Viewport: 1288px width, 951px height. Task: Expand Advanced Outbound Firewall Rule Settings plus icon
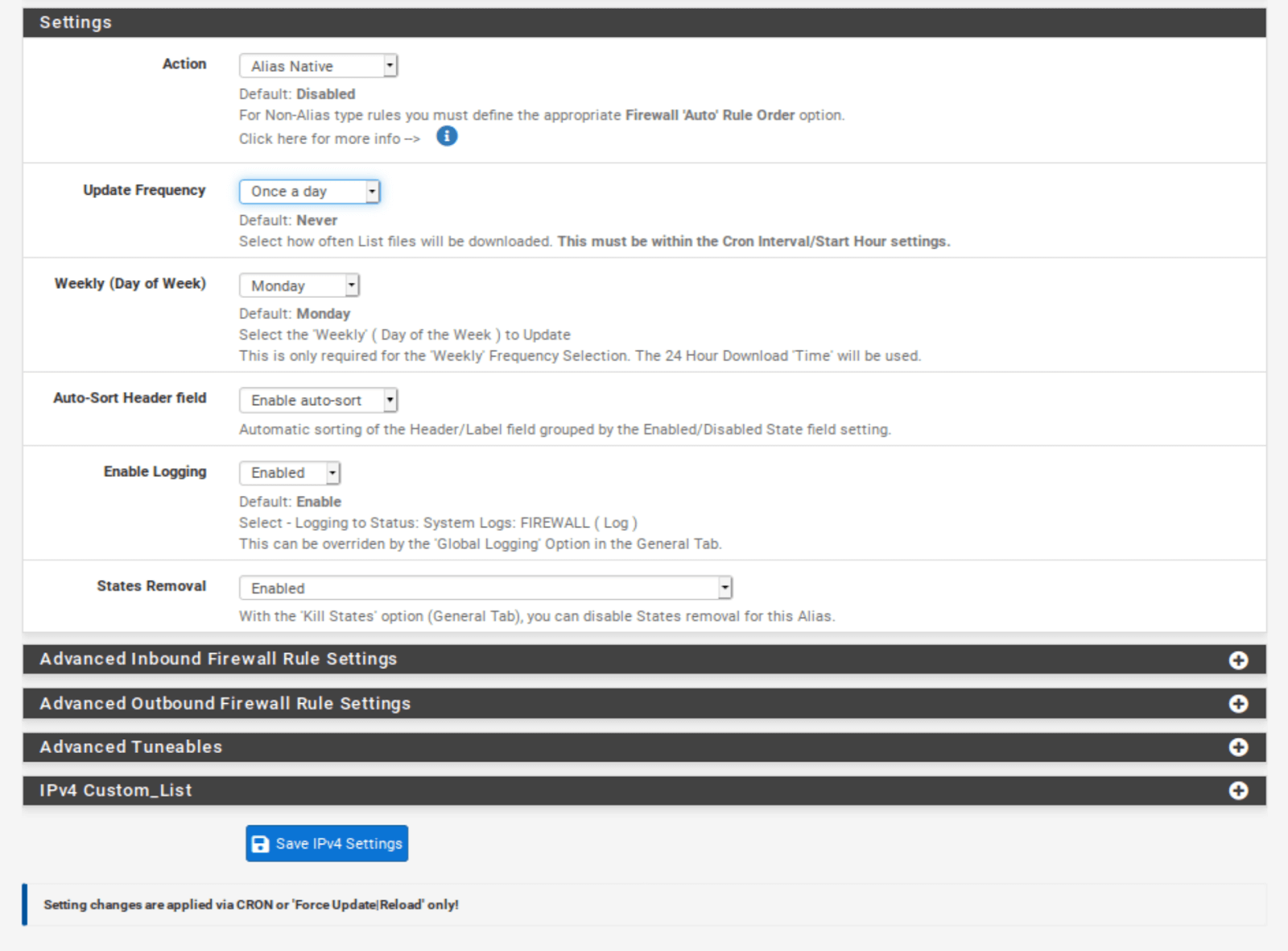(x=1238, y=704)
